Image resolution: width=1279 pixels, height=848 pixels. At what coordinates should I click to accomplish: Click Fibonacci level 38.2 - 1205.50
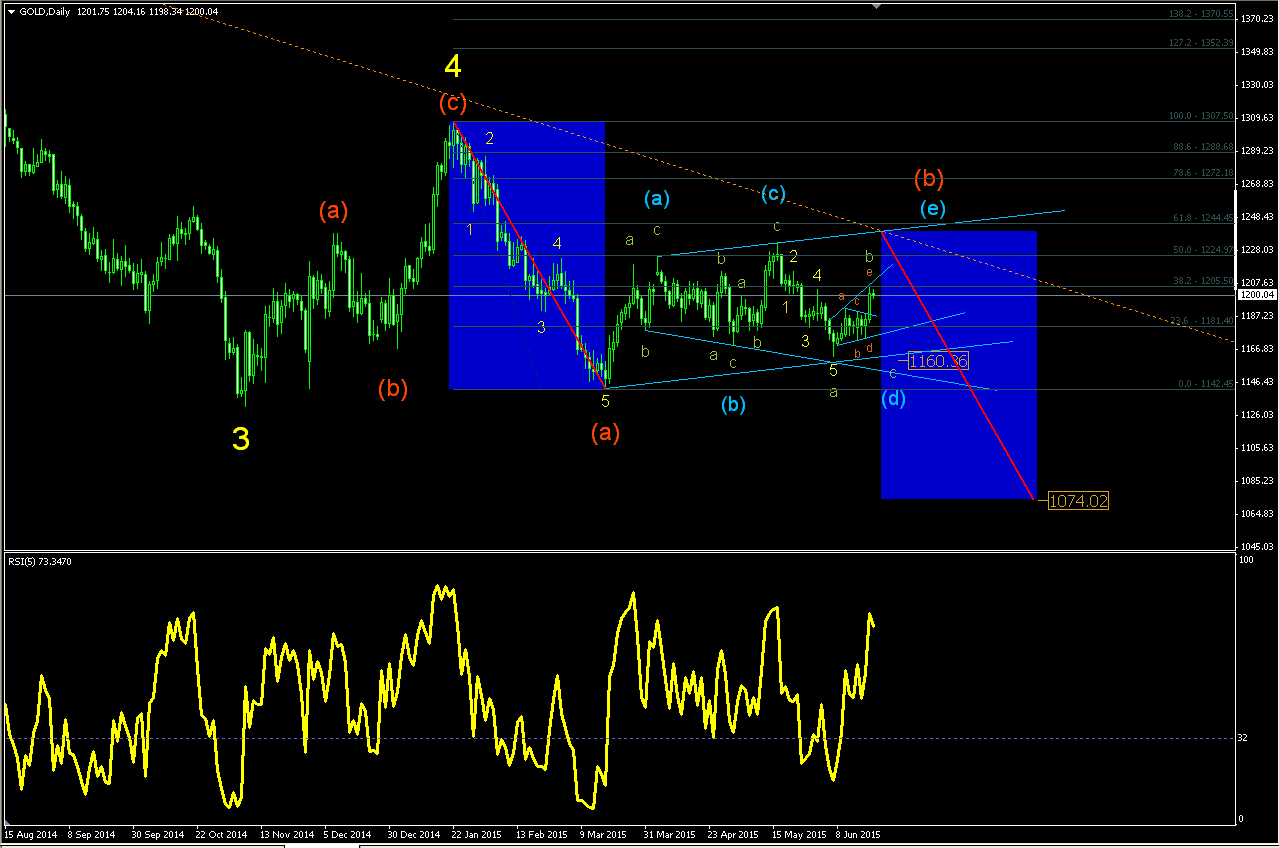(x=1202, y=281)
